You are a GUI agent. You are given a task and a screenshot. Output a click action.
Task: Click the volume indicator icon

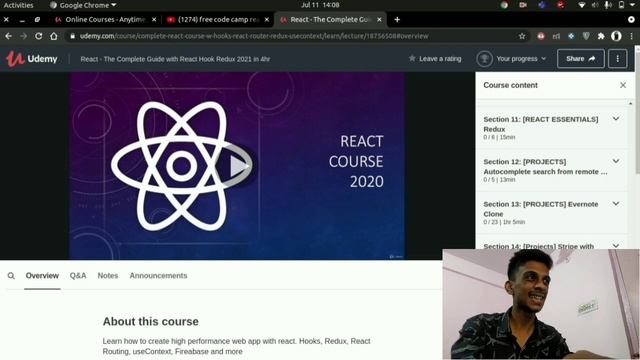[595, 5]
